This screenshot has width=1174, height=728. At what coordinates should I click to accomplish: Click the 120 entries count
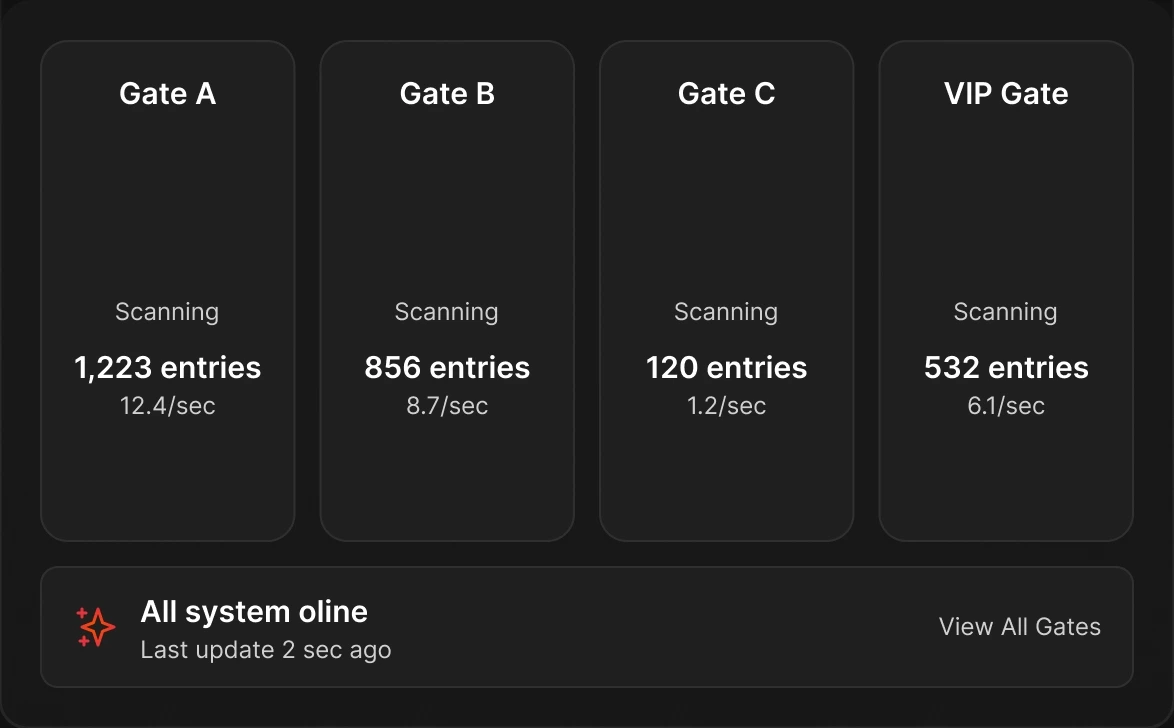tap(726, 368)
